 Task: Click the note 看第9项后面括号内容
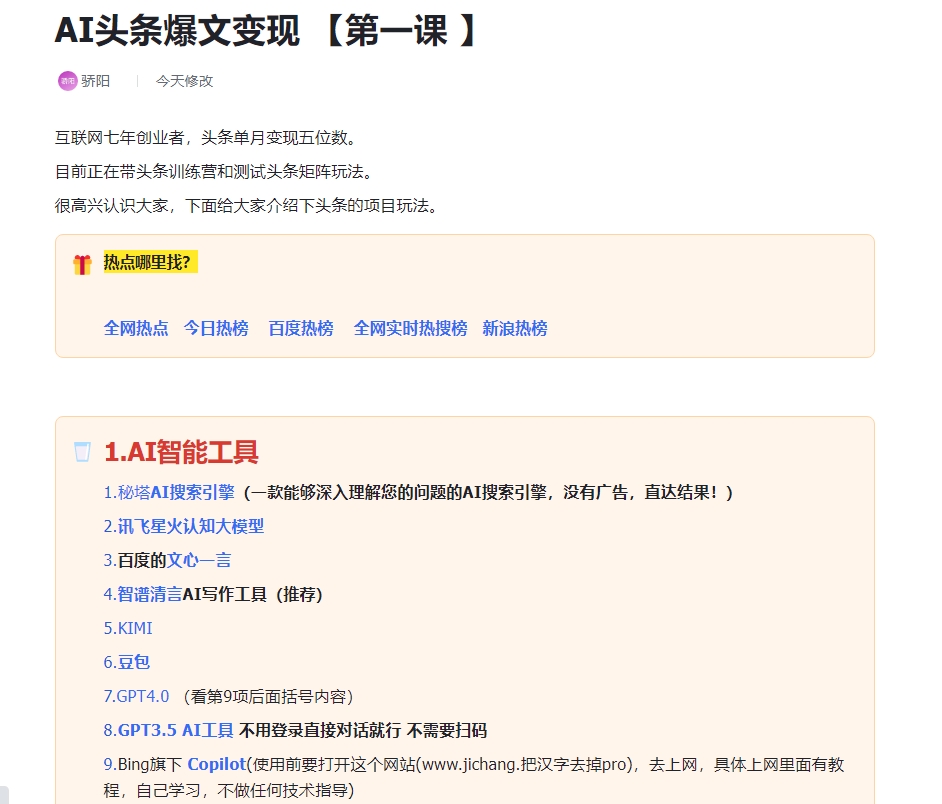point(269,696)
